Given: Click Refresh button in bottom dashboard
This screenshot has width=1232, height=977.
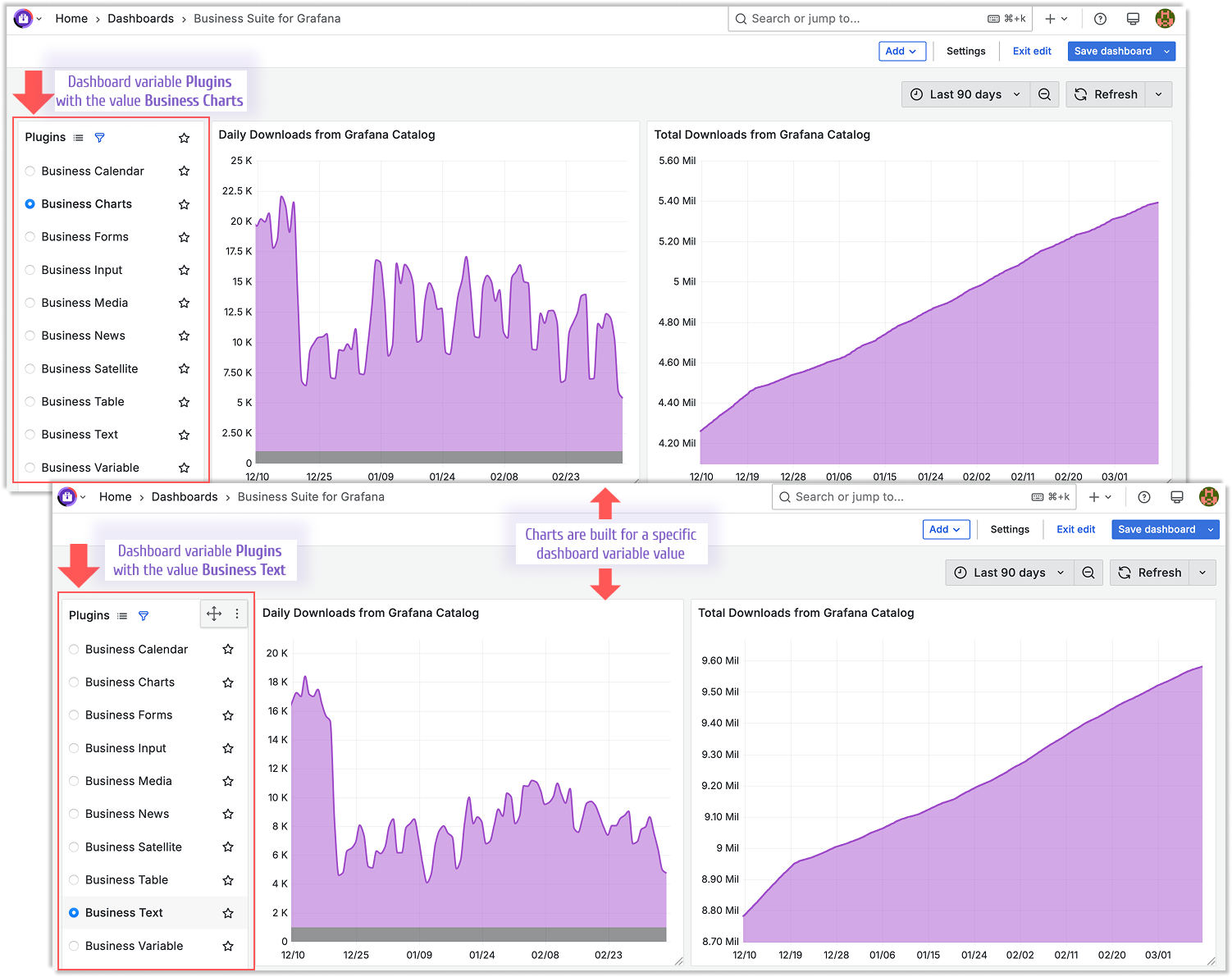Looking at the screenshot, I should (1150, 573).
